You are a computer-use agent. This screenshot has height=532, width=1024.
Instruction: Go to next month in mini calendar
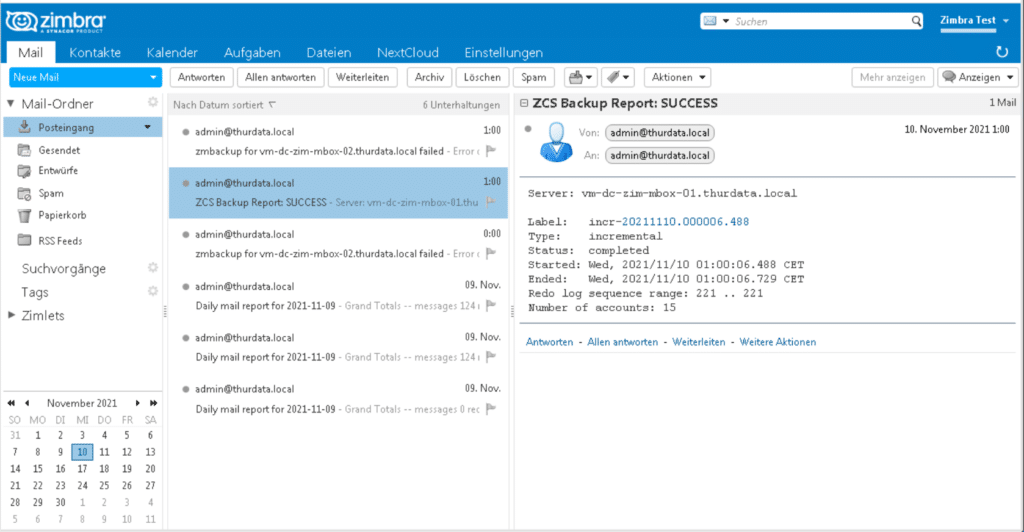click(137, 403)
